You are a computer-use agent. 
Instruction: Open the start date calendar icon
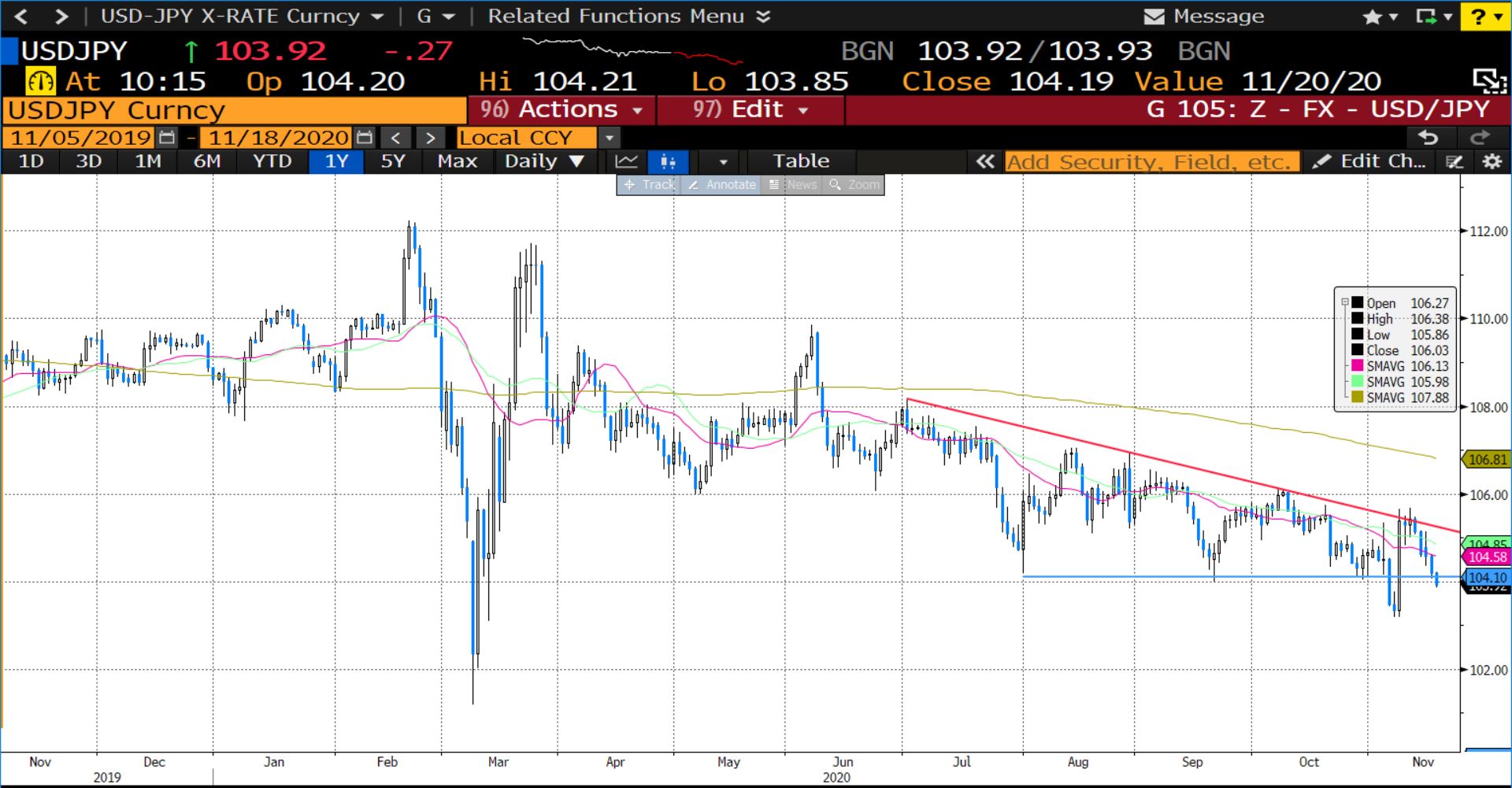(x=166, y=138)
